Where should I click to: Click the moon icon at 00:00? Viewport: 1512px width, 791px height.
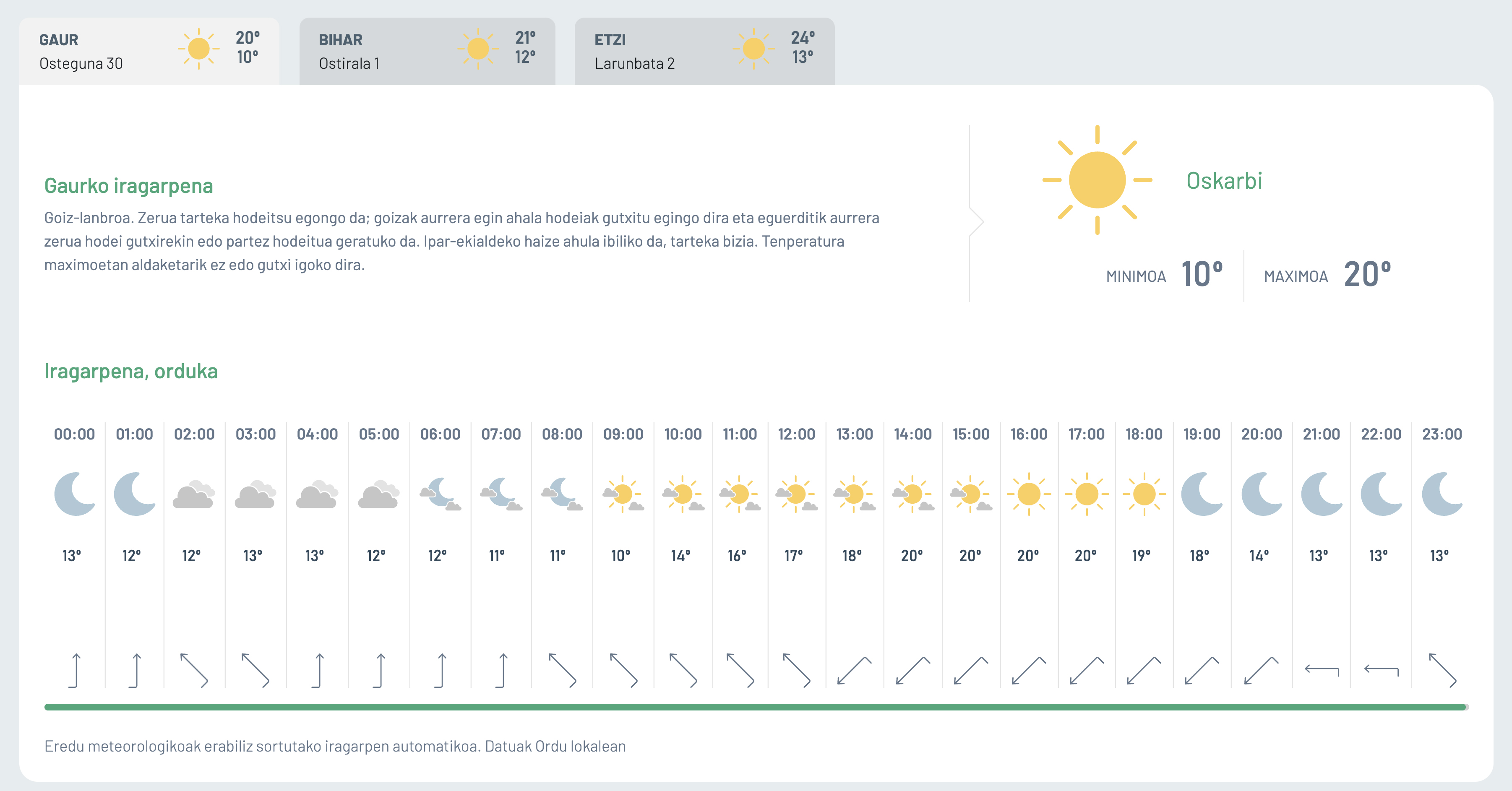tap(75, 494)
